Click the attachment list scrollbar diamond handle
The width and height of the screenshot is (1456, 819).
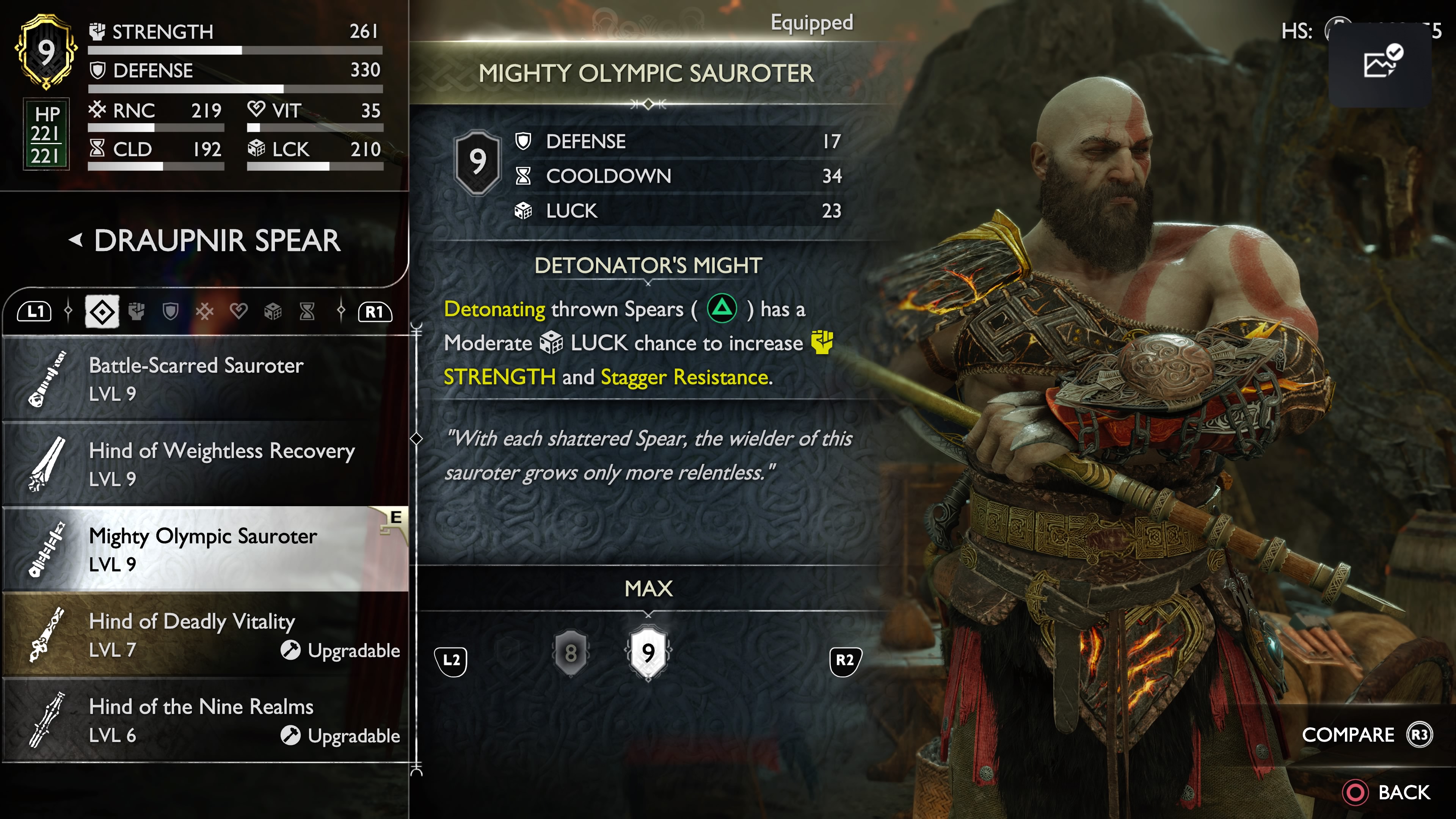[x=417, y=439]
